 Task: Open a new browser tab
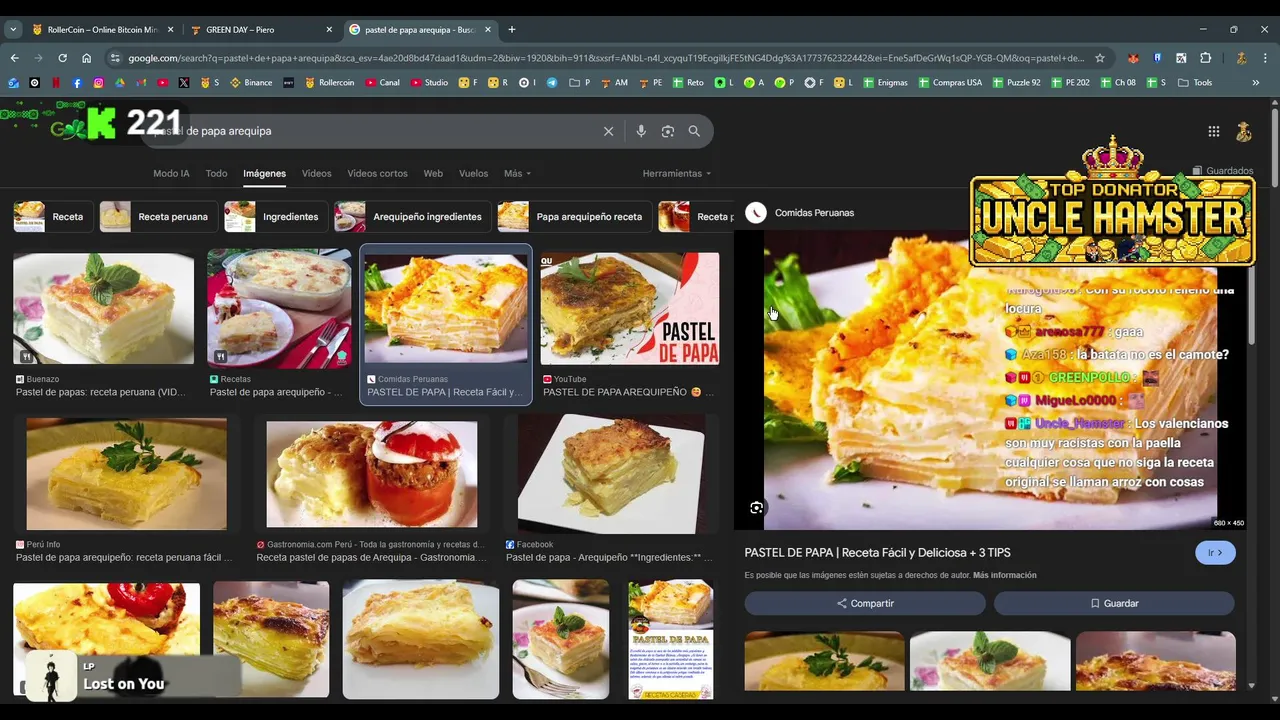click(512, 29)
